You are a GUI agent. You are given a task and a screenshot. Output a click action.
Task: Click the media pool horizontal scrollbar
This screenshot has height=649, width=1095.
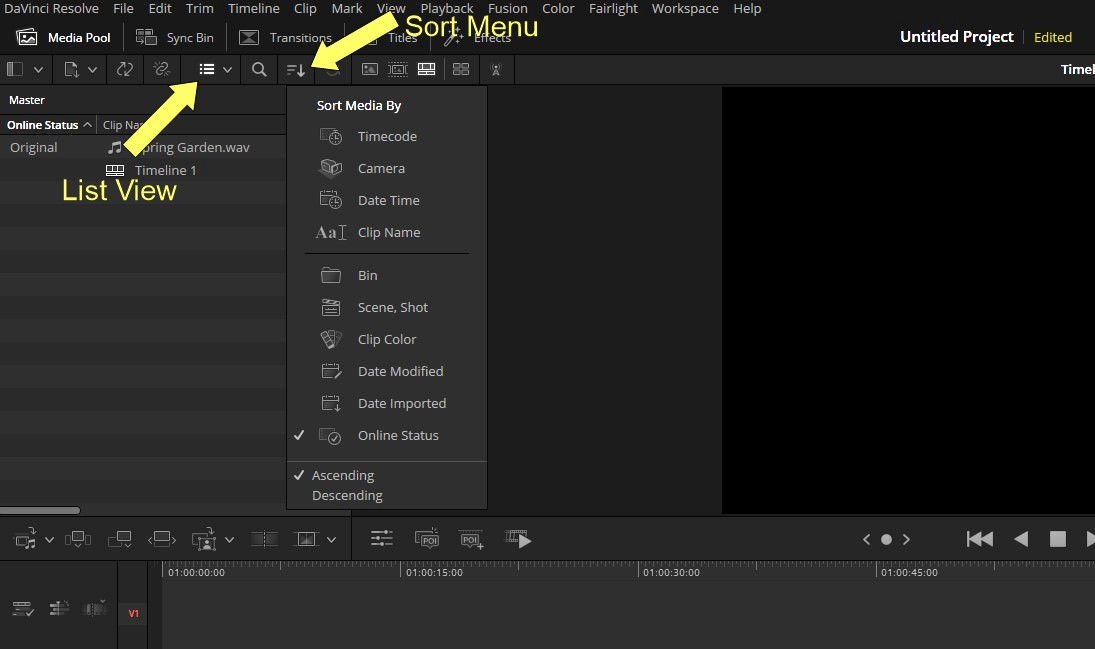40,511
